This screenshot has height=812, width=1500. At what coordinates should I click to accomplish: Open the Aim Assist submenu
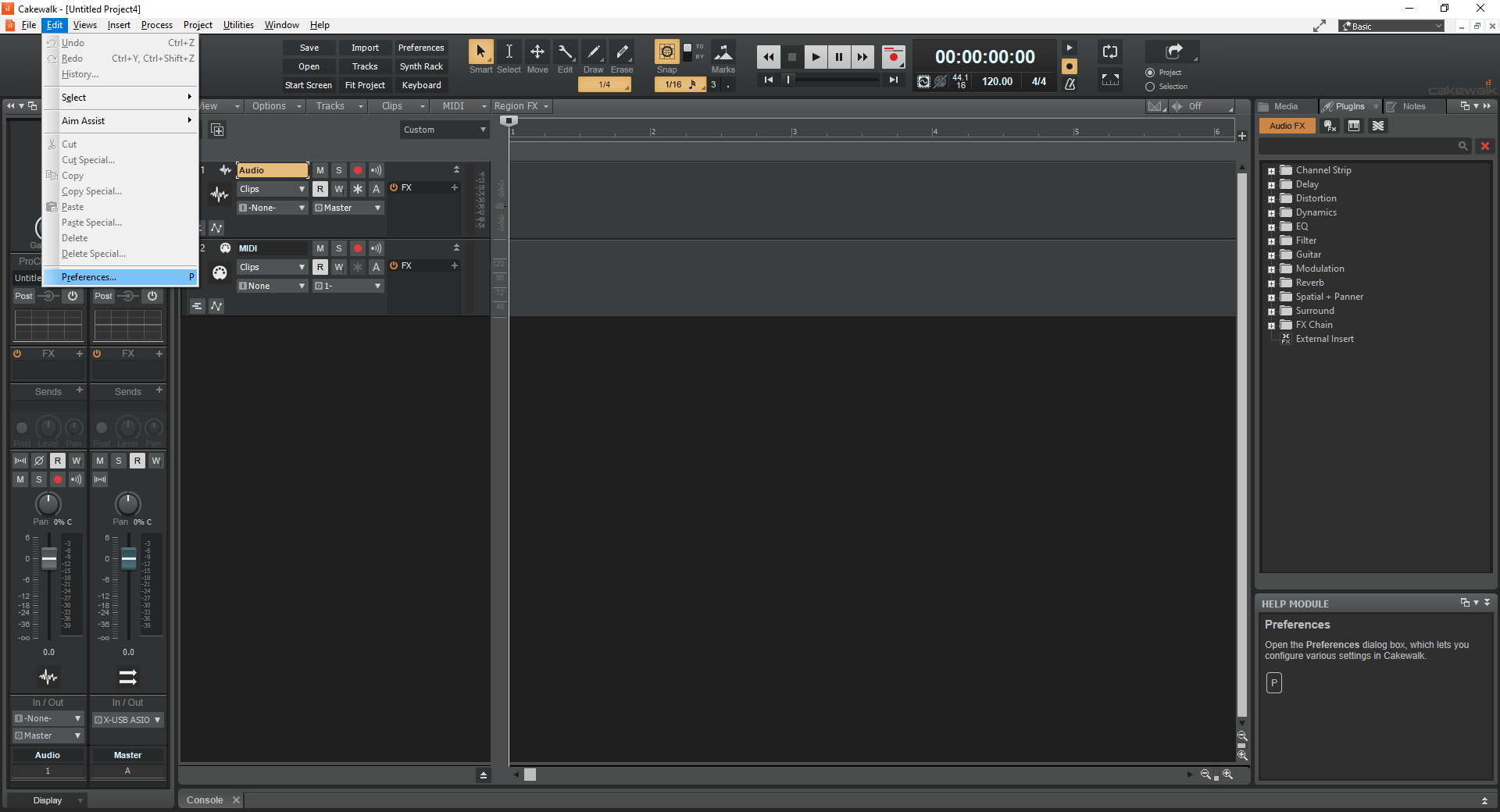120,121
